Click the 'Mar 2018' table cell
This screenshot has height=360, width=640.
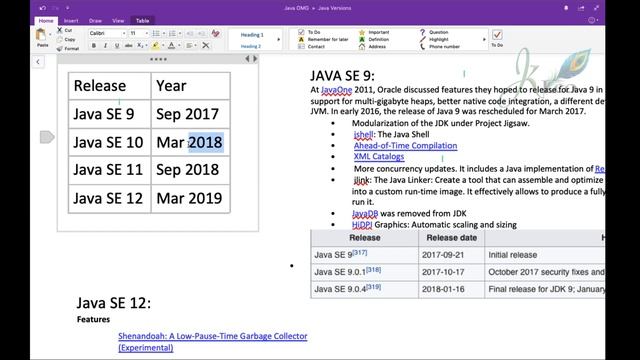[191, 142]
